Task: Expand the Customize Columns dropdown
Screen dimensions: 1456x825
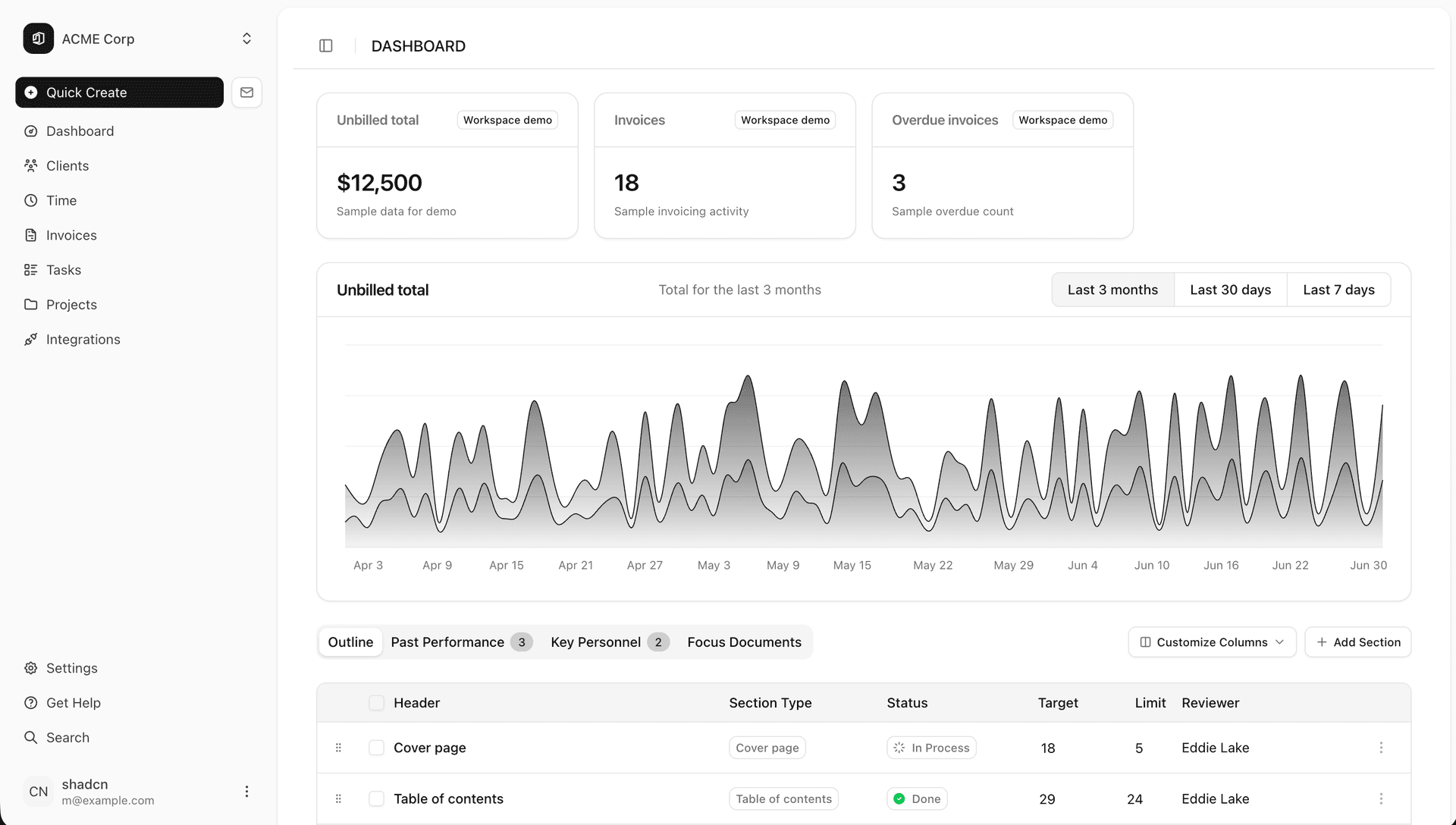Action: tap(1211, 642)
